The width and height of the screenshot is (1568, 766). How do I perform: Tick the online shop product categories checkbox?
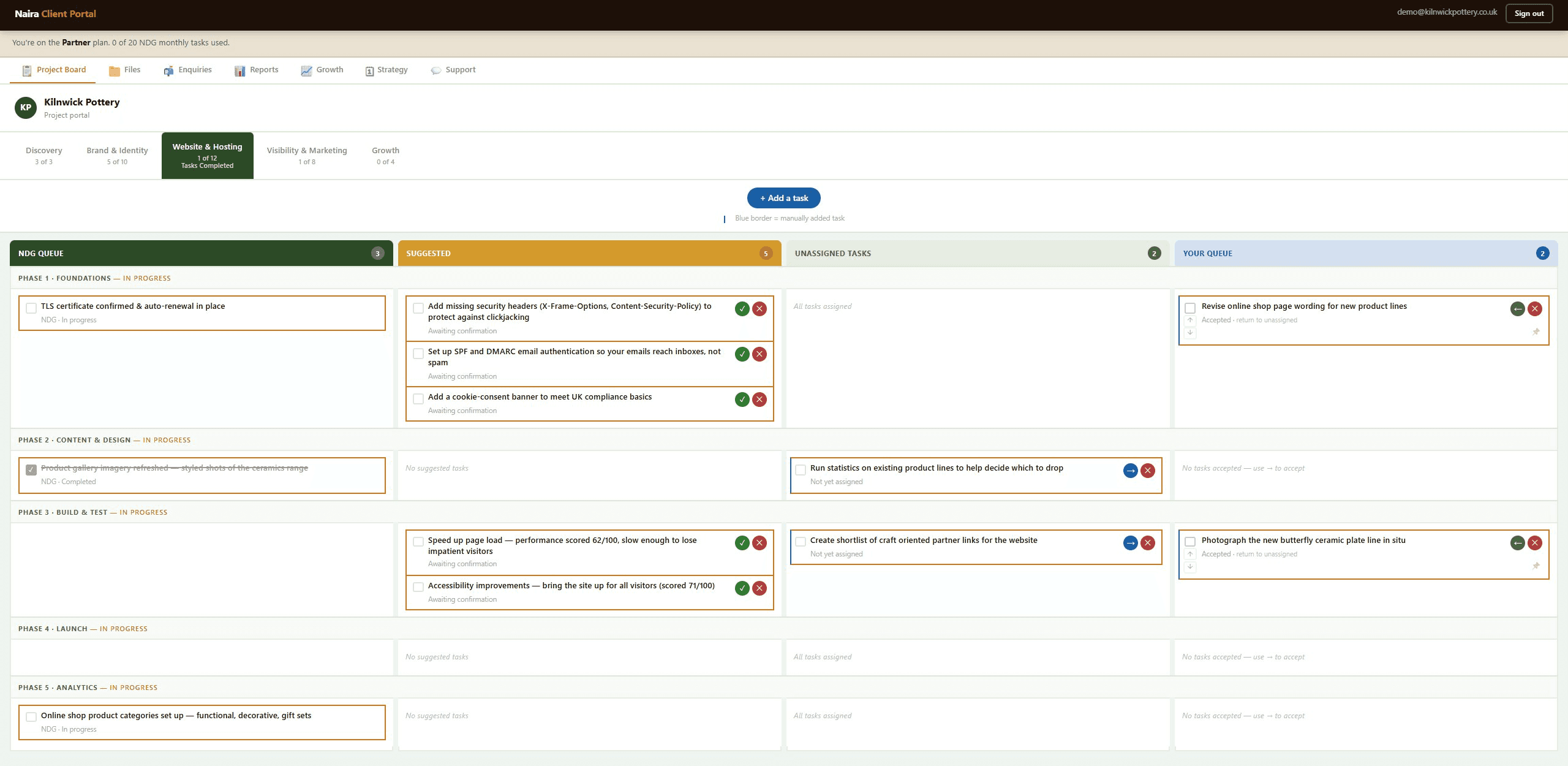tap(31, 717)
